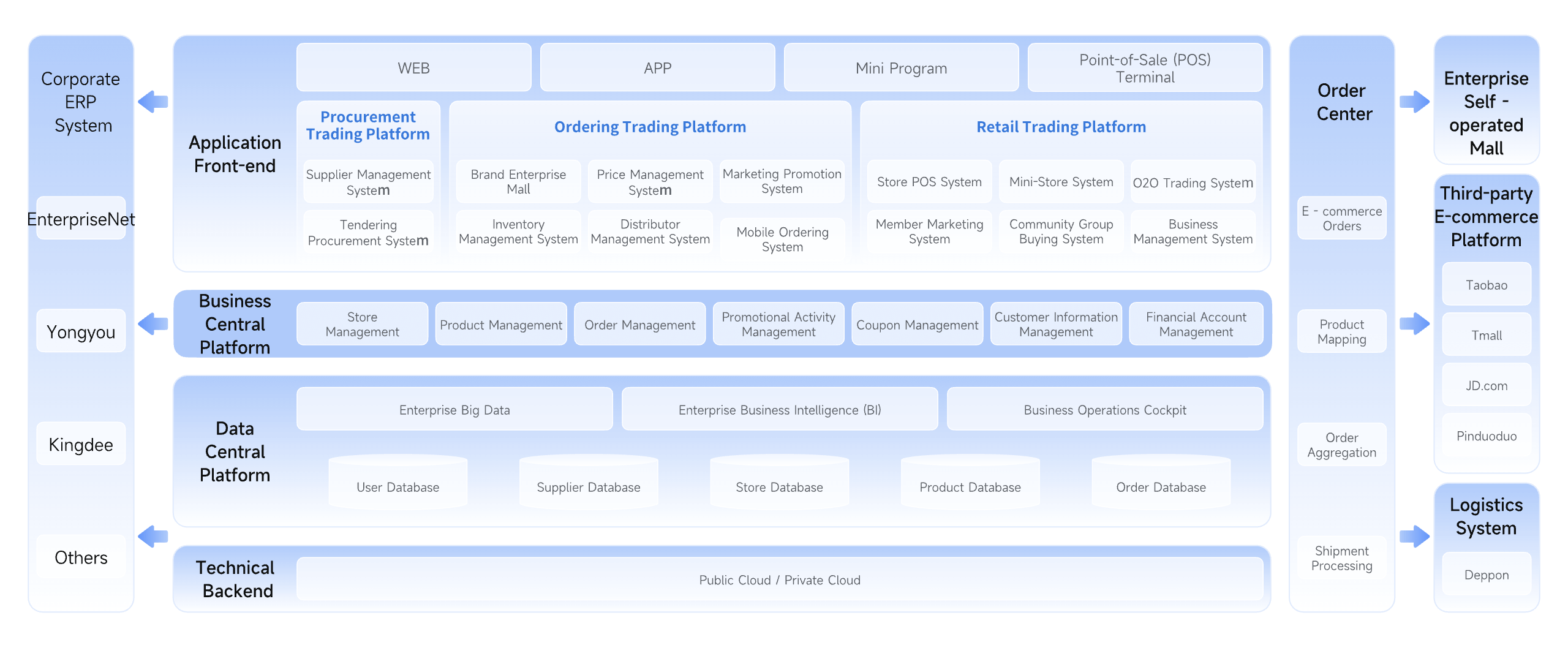Click the arrow pointing to Logistics System
The width and height of the screenshot is (1568, 656).
(x=1414, y=537)
